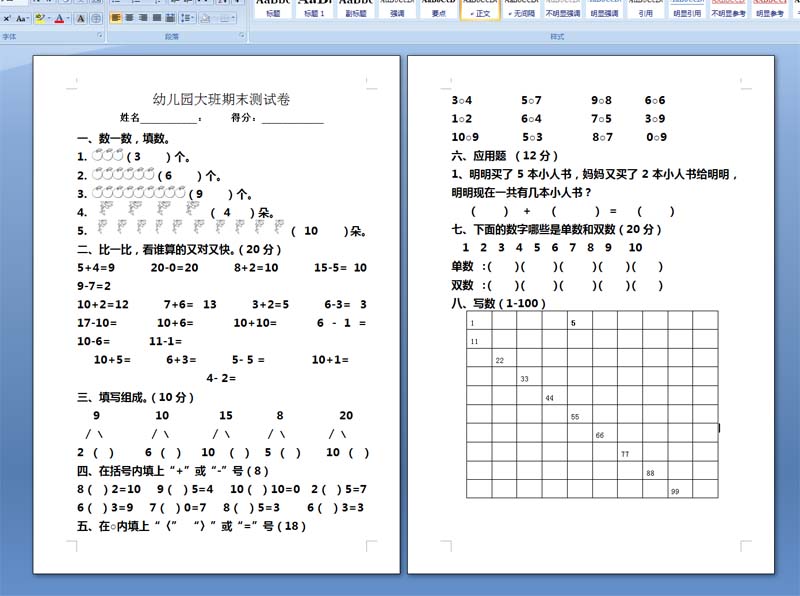Click the title 幼儿园大班期末测试卷

(221, 99)
